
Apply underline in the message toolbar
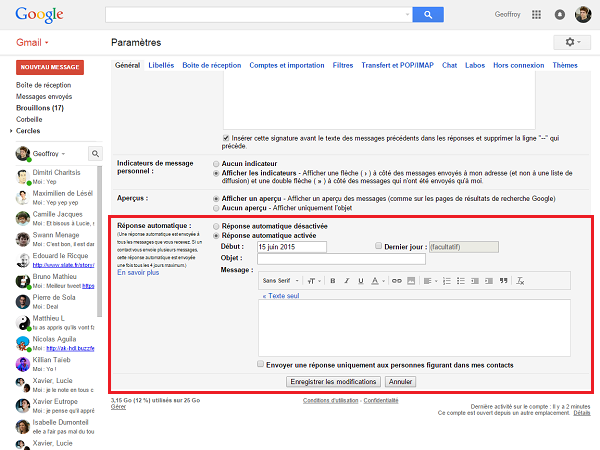pos(360,281)
